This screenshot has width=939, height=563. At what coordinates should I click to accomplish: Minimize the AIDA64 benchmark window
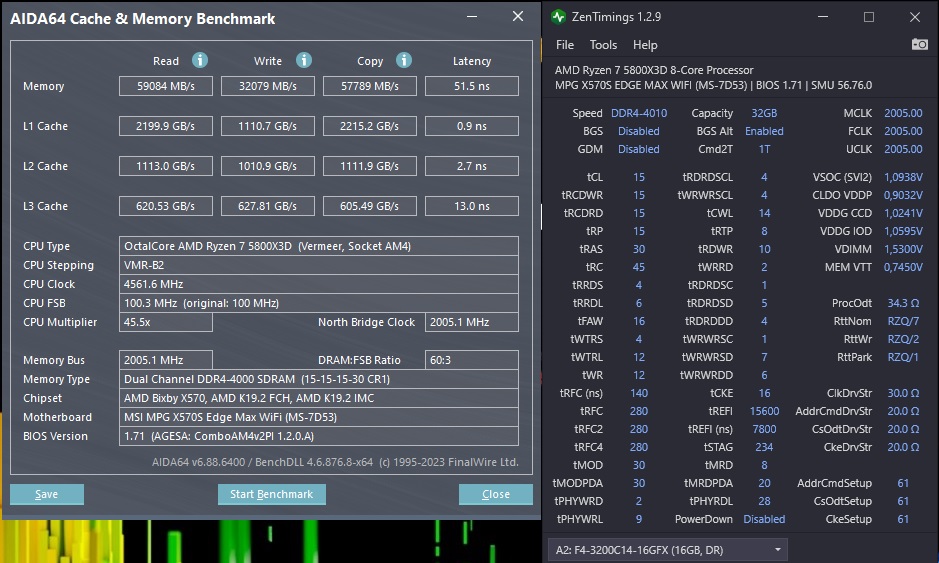pos(472,16)
